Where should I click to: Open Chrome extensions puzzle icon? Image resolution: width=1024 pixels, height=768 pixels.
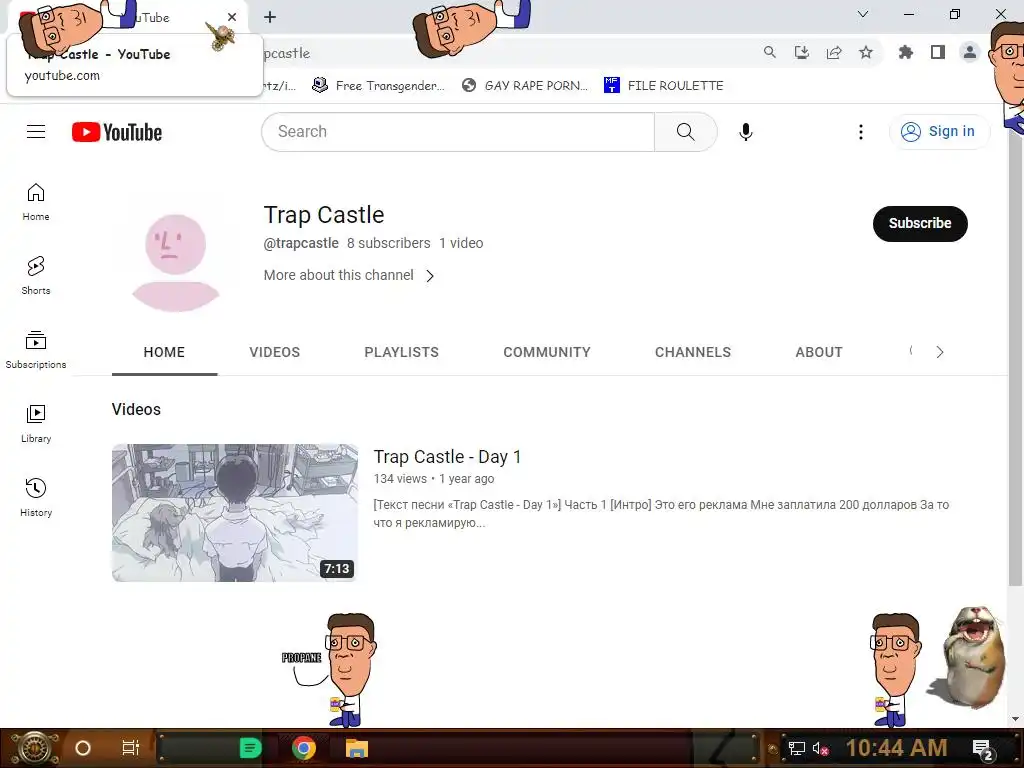(906, 52)
